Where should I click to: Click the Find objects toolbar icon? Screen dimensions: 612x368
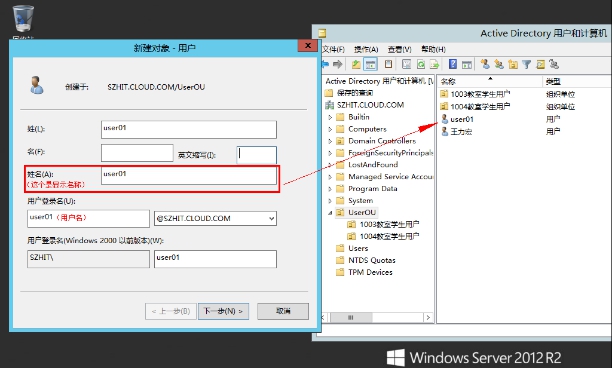coord(541,64)
